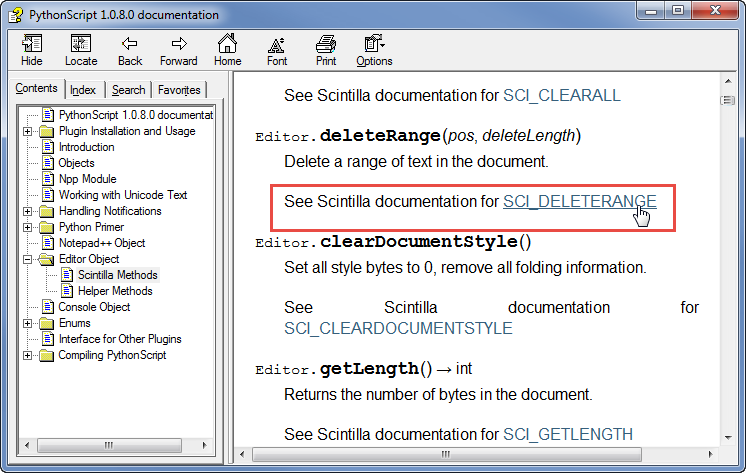Expand the Handling Notifications node

(28, 211)
